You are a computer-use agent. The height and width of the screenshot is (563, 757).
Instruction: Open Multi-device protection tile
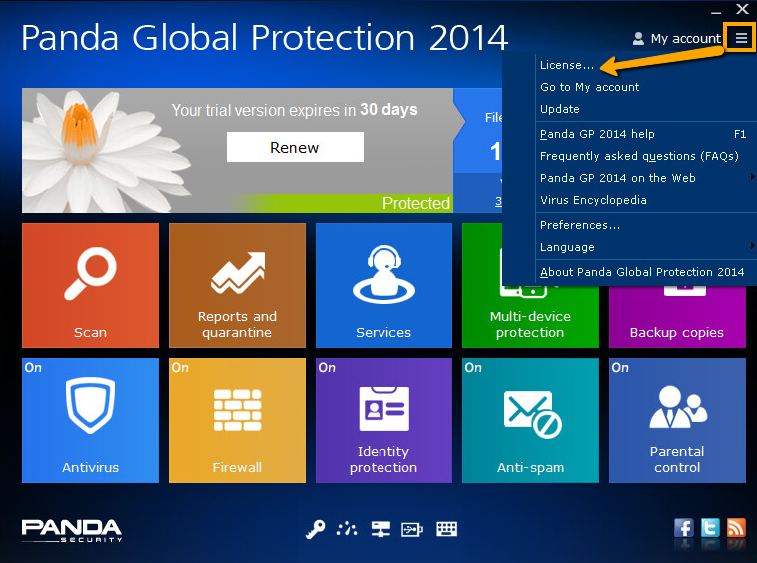[530, 316]
